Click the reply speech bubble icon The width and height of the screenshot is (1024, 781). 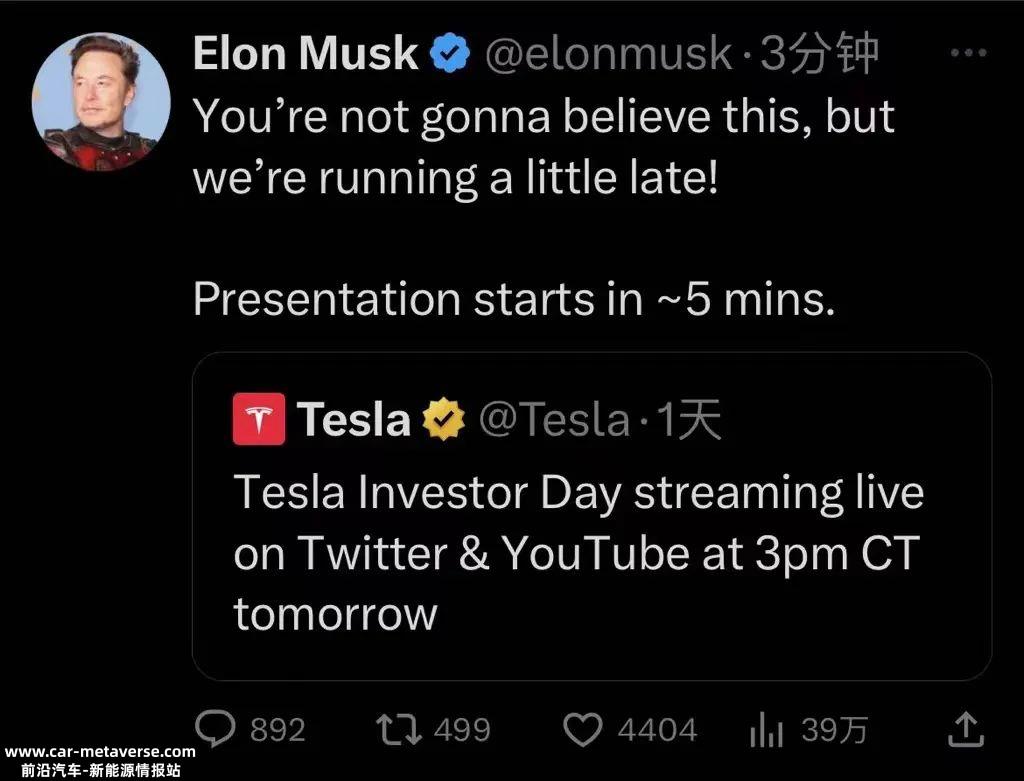[216, 729]
